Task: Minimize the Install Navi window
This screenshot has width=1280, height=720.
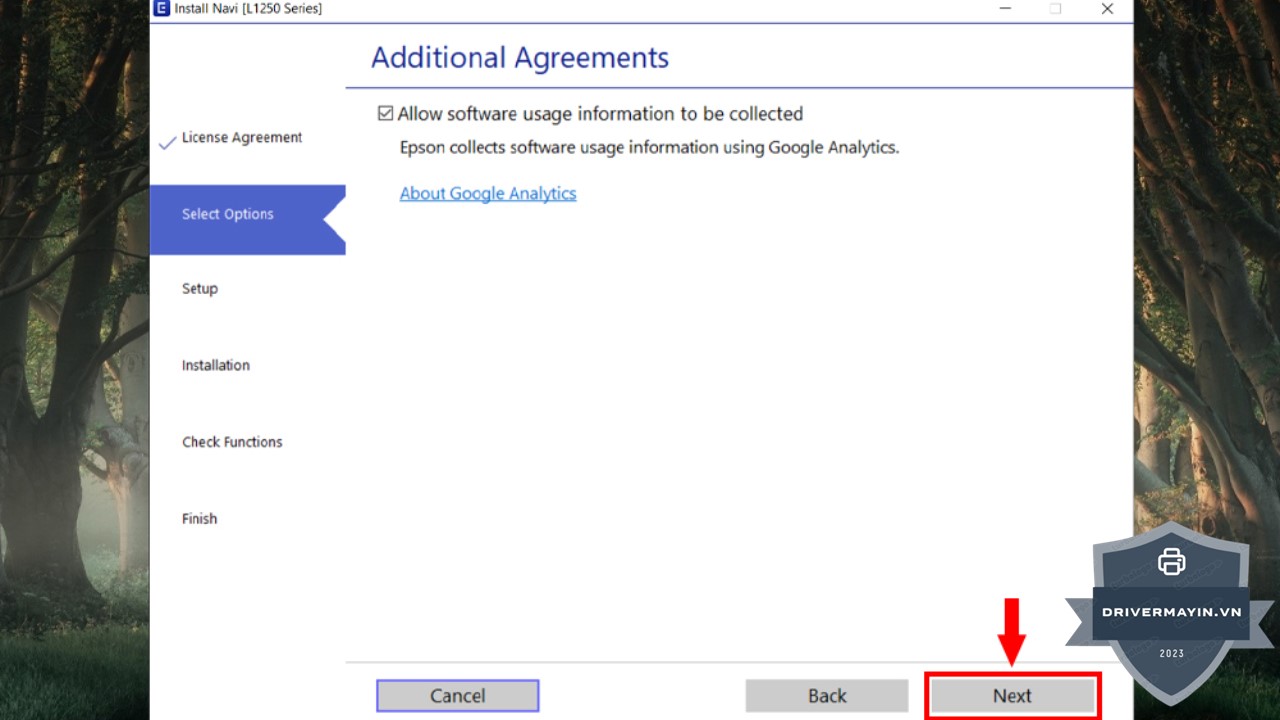Action: point(1004,9)
